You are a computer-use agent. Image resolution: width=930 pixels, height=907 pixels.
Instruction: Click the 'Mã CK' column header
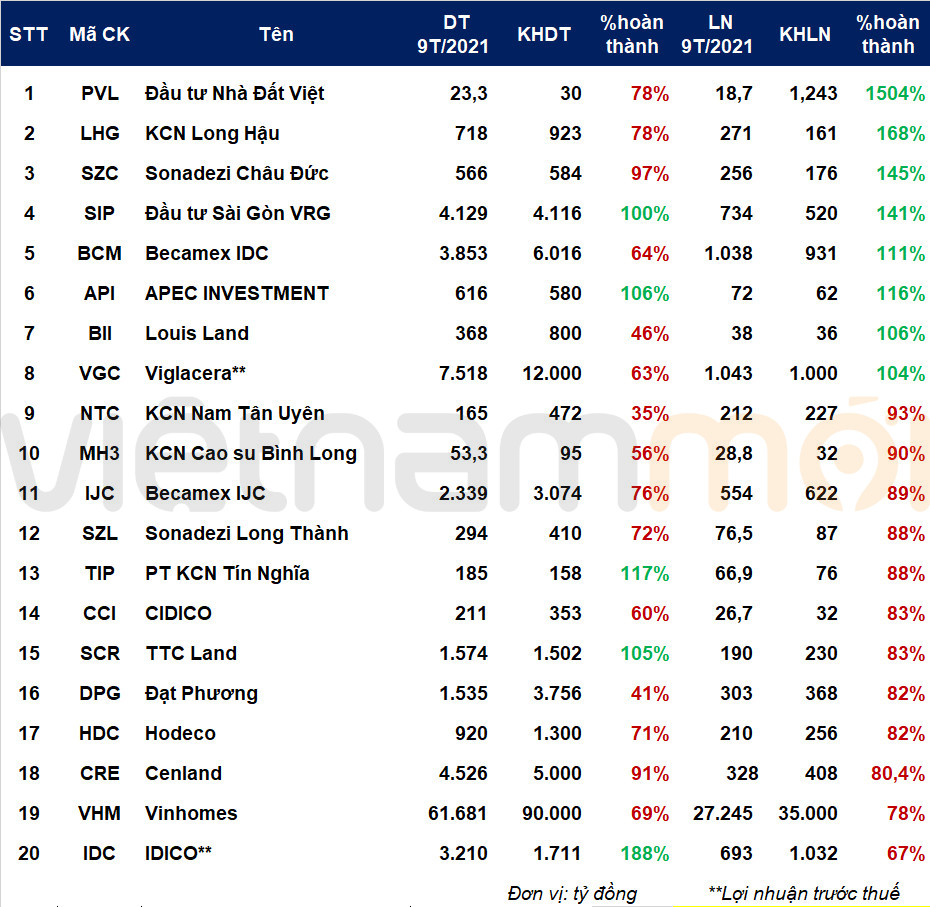99,34
